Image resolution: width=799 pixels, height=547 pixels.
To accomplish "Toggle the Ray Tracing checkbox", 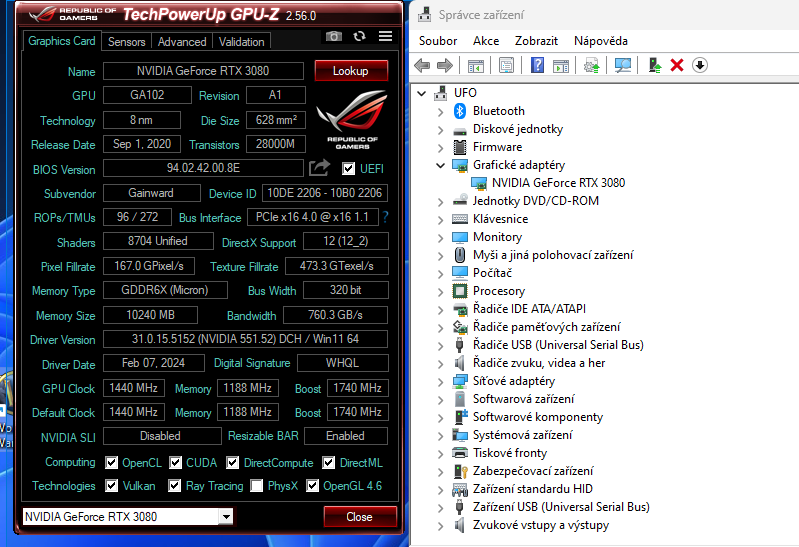I will pos(174,486).
